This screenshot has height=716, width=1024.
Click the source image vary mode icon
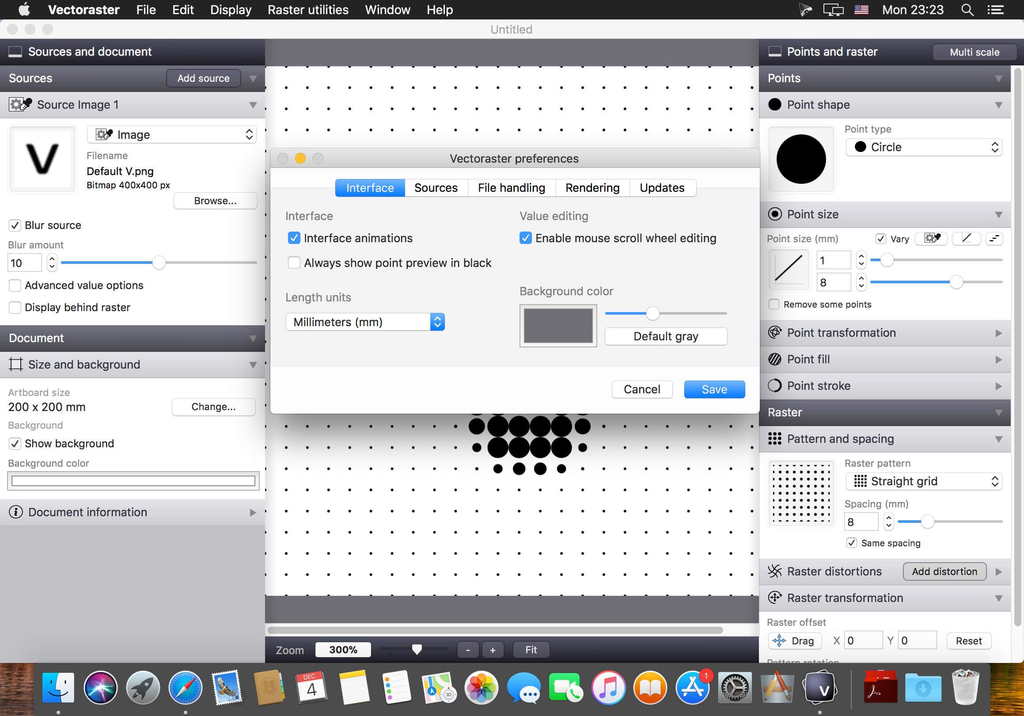(x=930, y=239)
